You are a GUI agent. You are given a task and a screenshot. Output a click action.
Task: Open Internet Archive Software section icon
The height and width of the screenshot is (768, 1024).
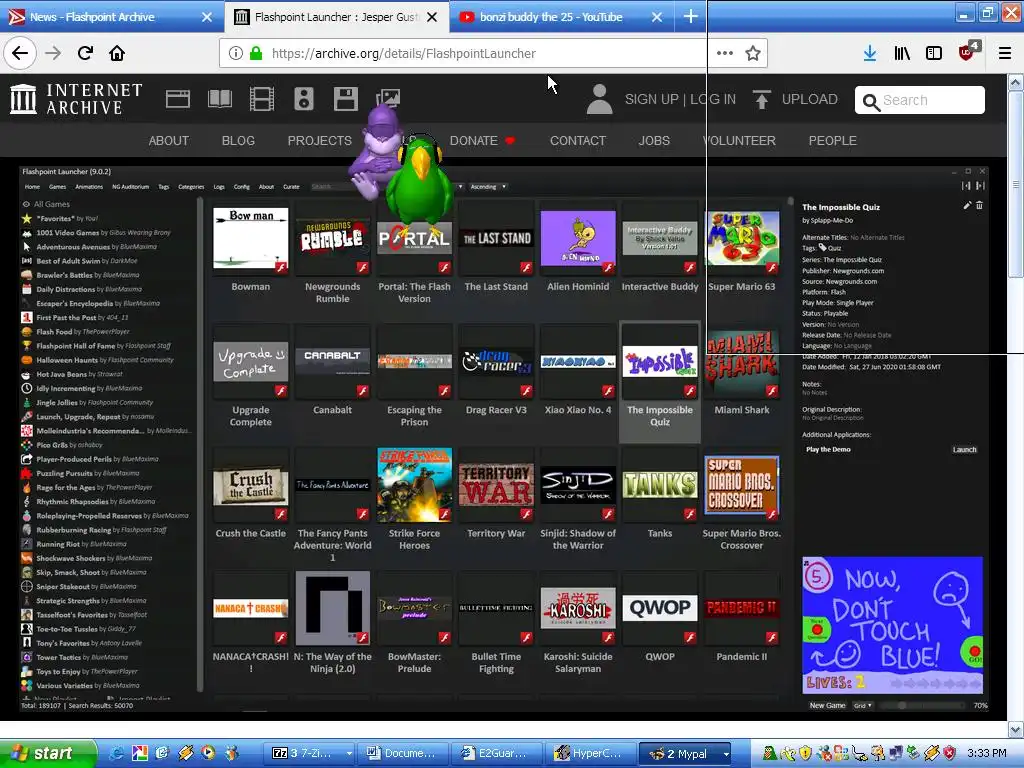345,99
